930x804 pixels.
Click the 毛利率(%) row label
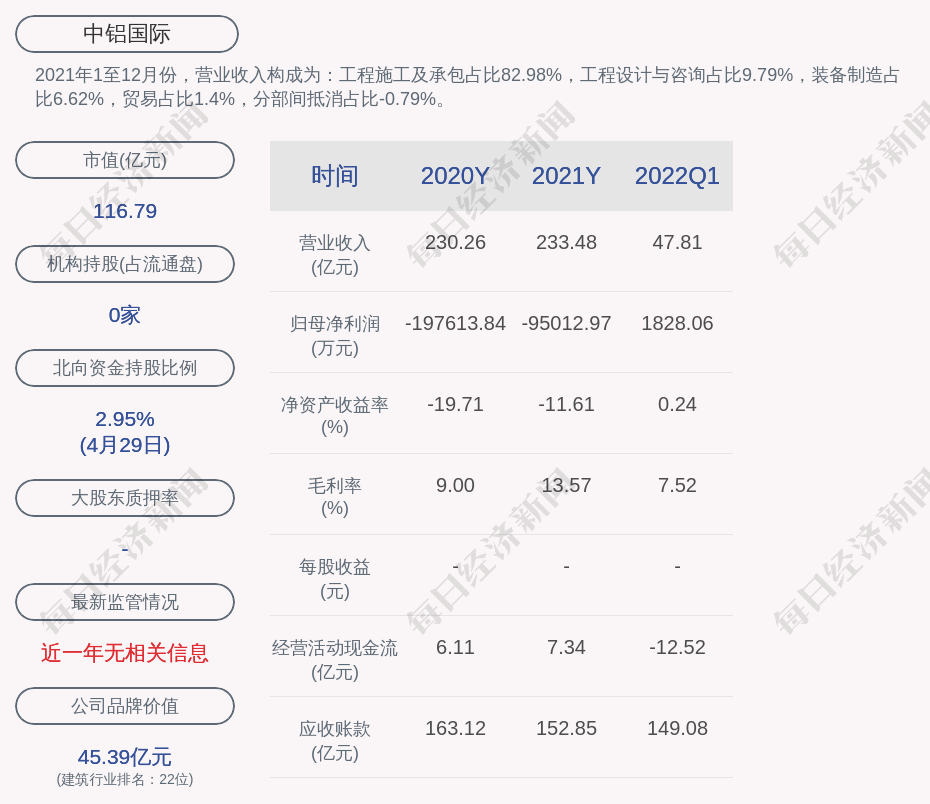tap(335, 497)
